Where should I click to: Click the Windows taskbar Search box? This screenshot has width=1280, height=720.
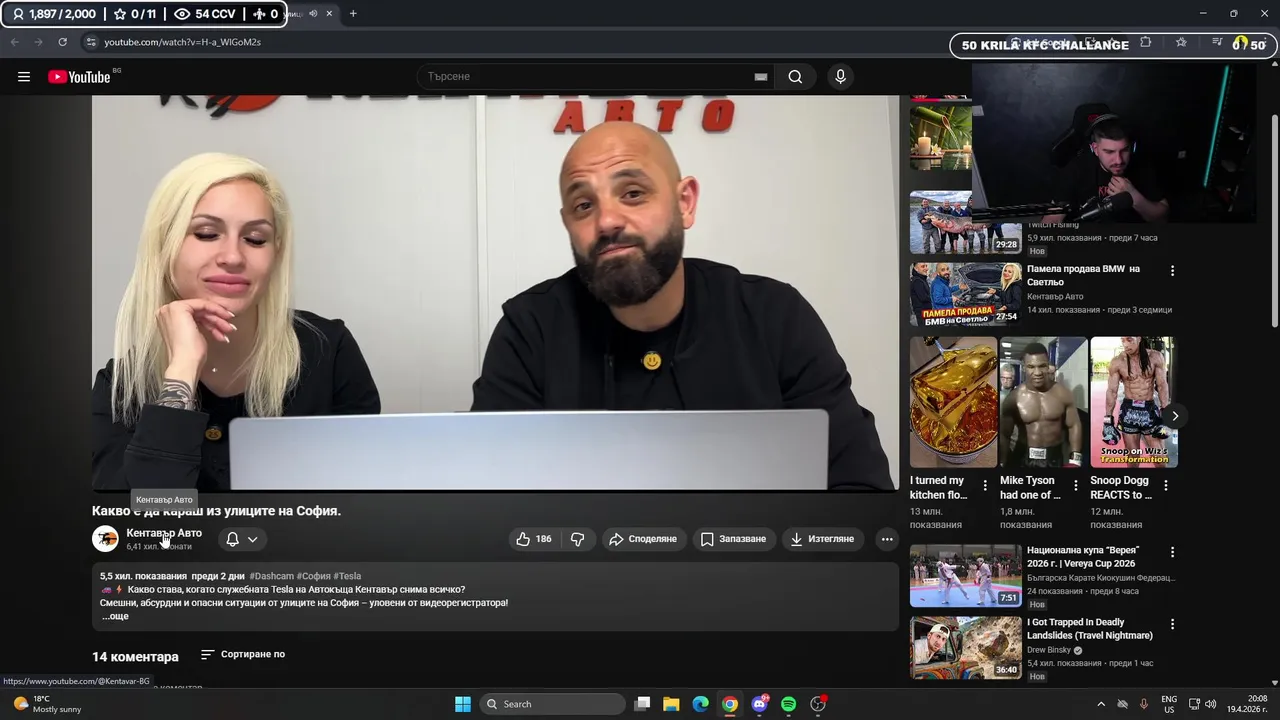click(x=552, y=704)
